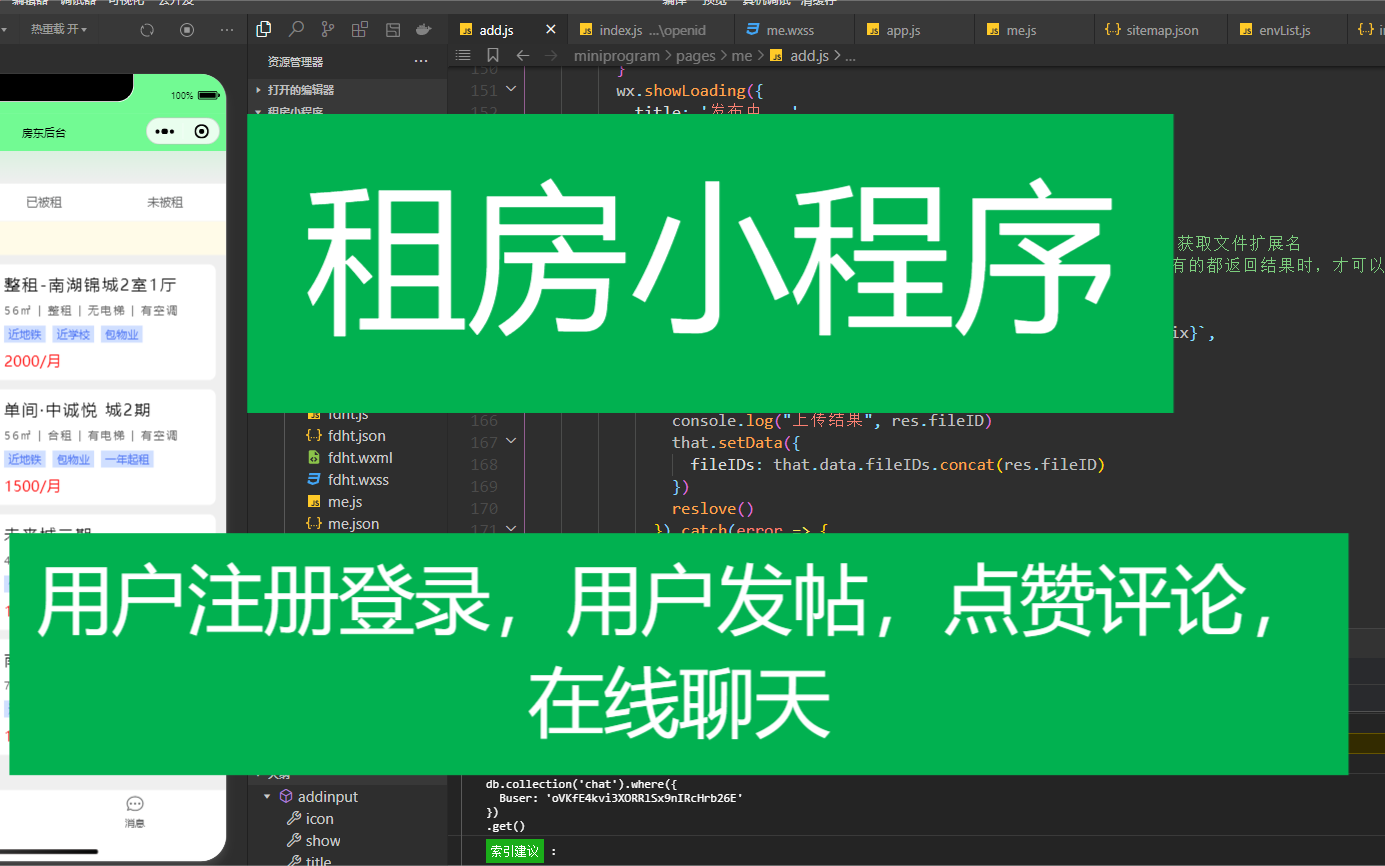Open the 整租-南湖锦城2室1厅 listing card
Image resolution: width=1385 pixels, height=866 pixels.
tap(107, 321)
